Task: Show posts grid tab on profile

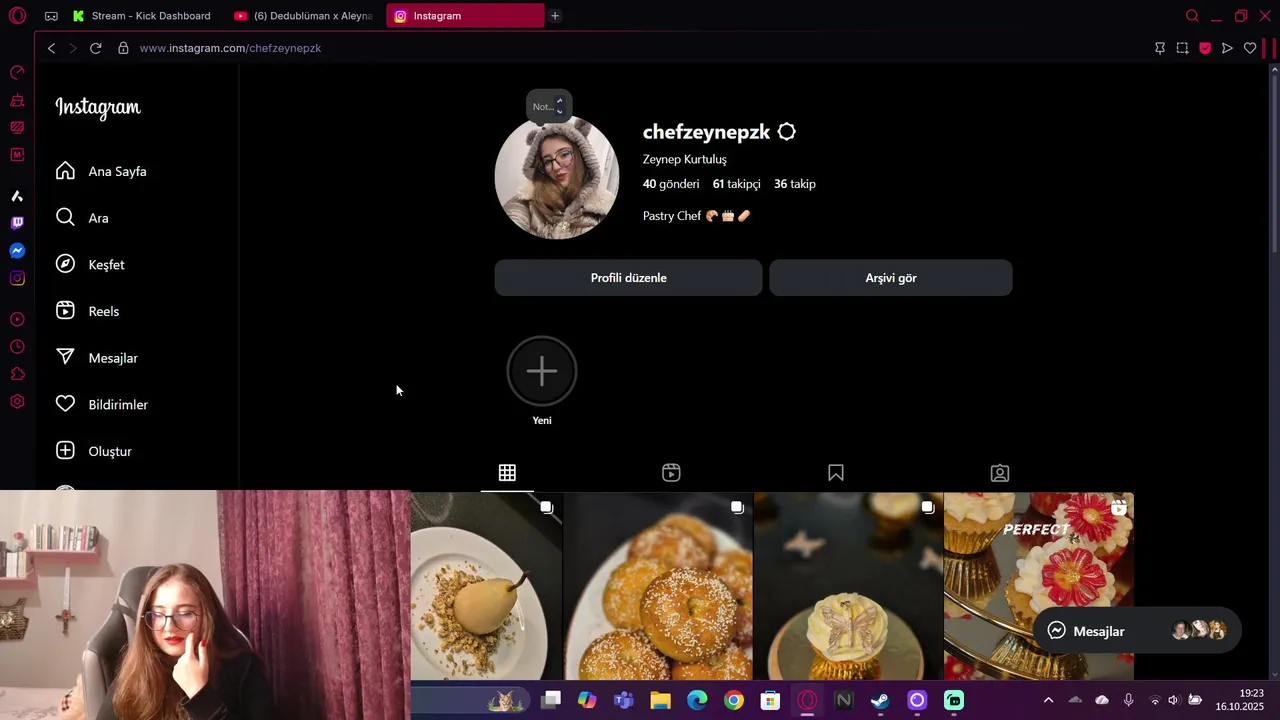Action: click(507, 473)
